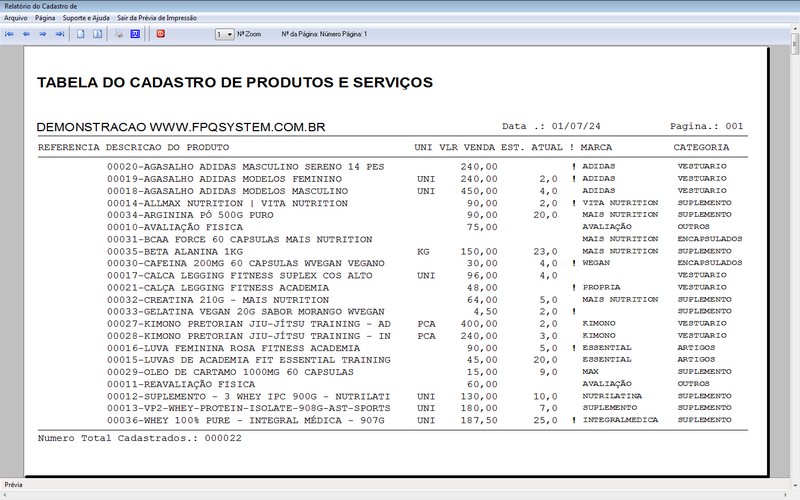Click the vertical scrollbar up arrow
The height and width of the screenshot is (500, 800).
[x=795, y=29]
